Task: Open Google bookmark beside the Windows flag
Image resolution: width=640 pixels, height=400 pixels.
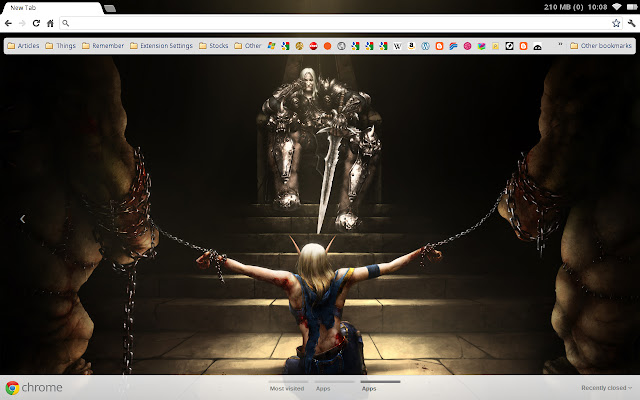Action: (x=285, y=46)
